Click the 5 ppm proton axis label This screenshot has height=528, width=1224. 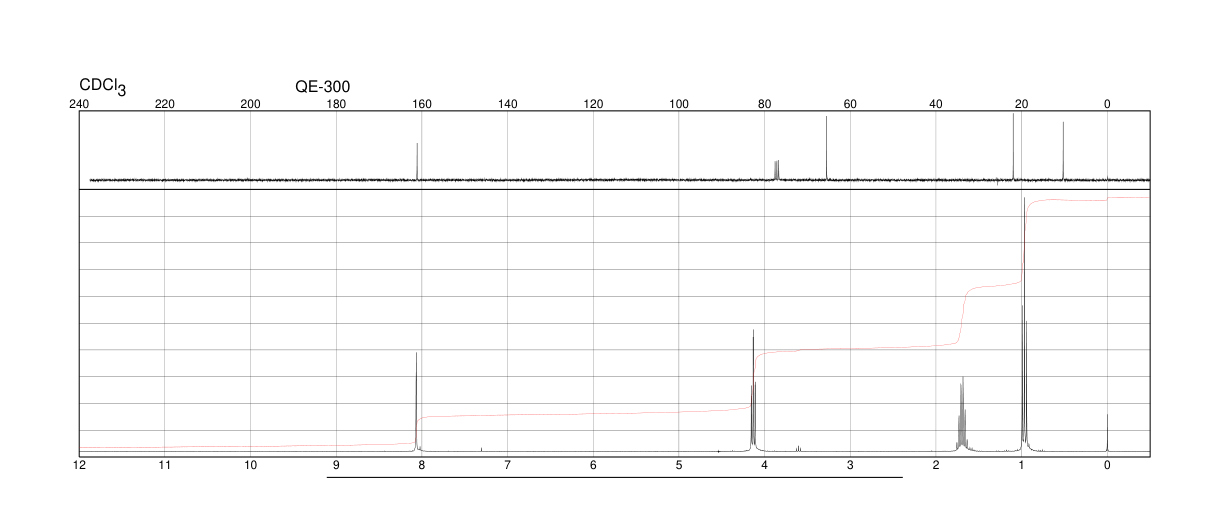tap(679, 466)
